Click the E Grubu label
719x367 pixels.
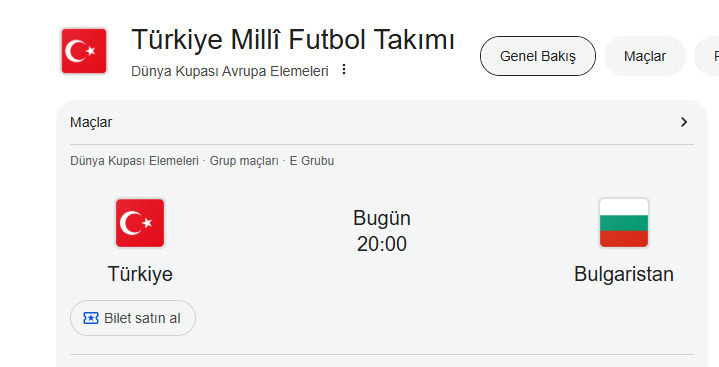[312, 161]
